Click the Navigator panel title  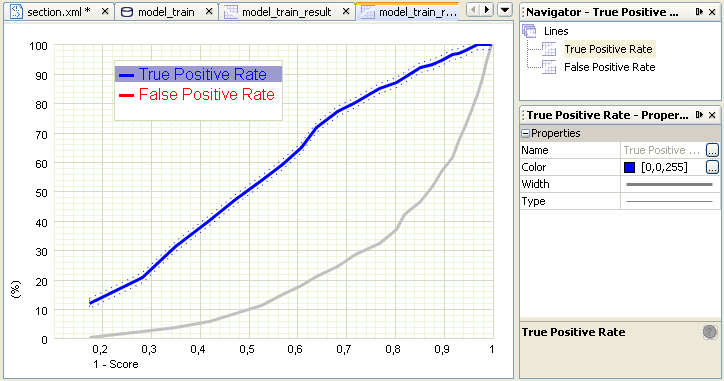coord(602,12)
